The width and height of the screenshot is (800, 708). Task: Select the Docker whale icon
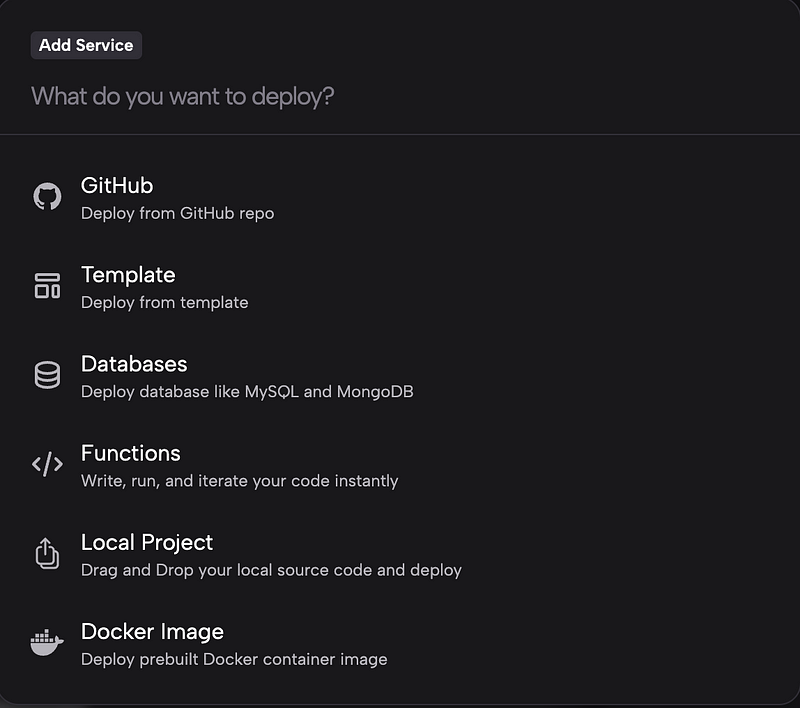coord(47,642)
